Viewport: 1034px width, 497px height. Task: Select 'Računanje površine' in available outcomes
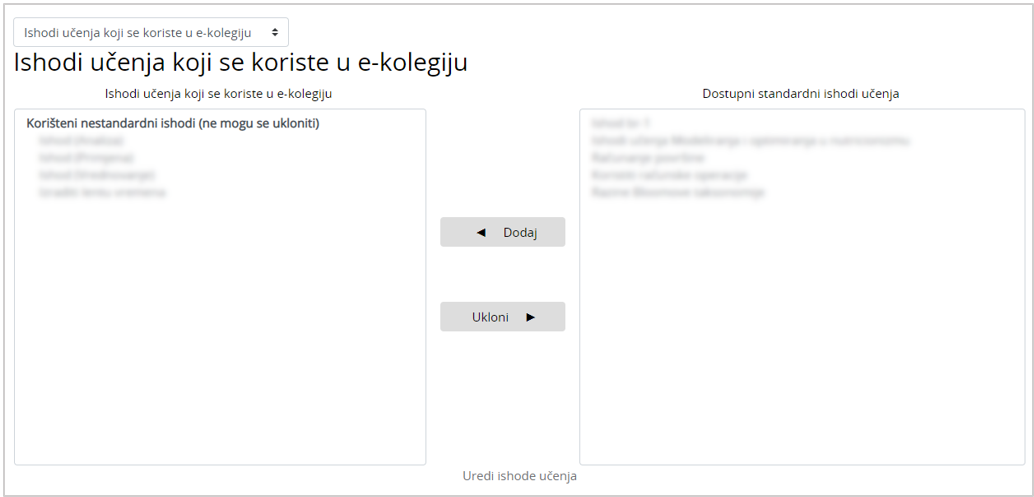tap(648, 158)
